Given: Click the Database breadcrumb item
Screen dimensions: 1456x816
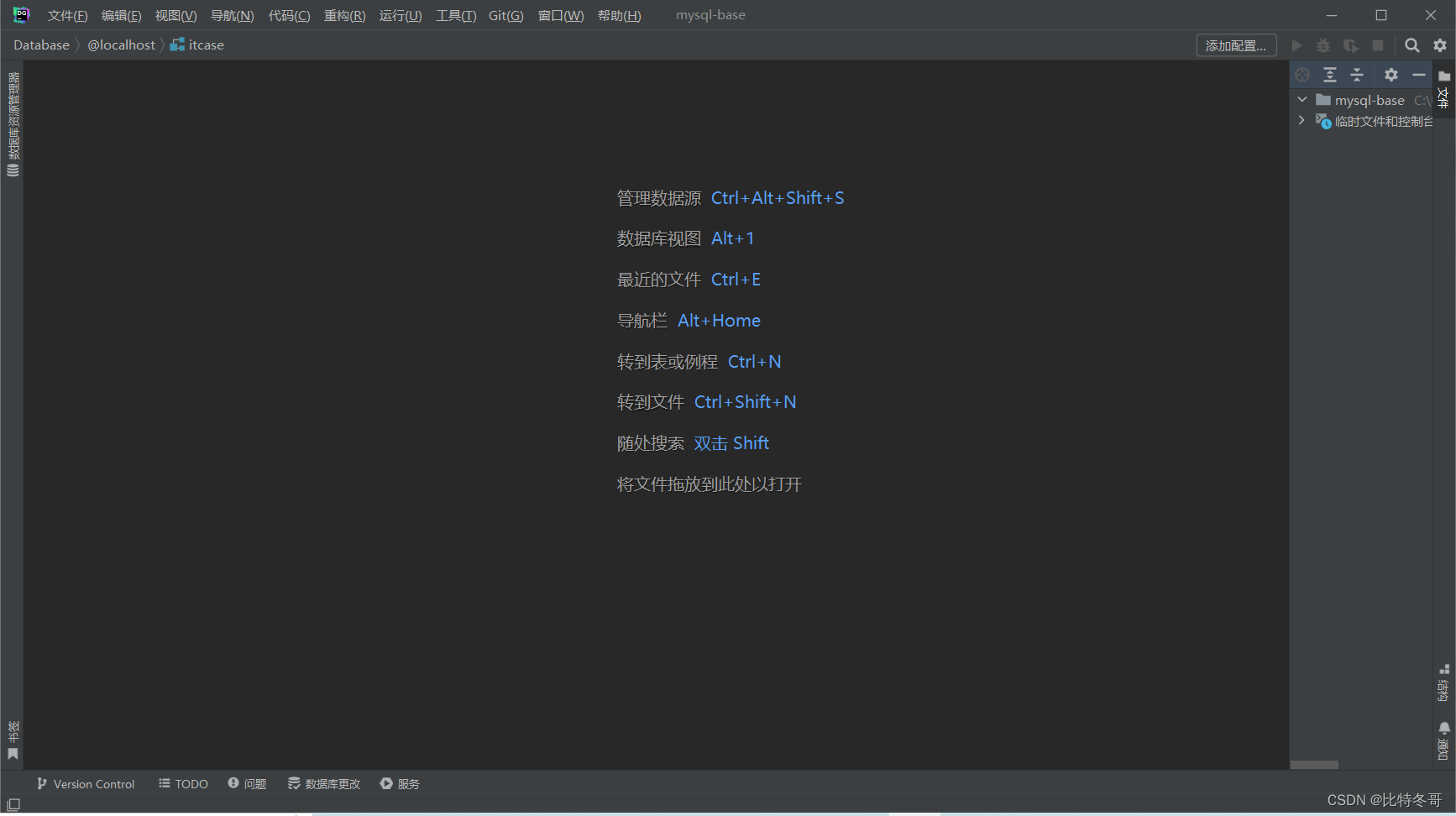Looking at the screenshot, I should click(x=41, y=45).
